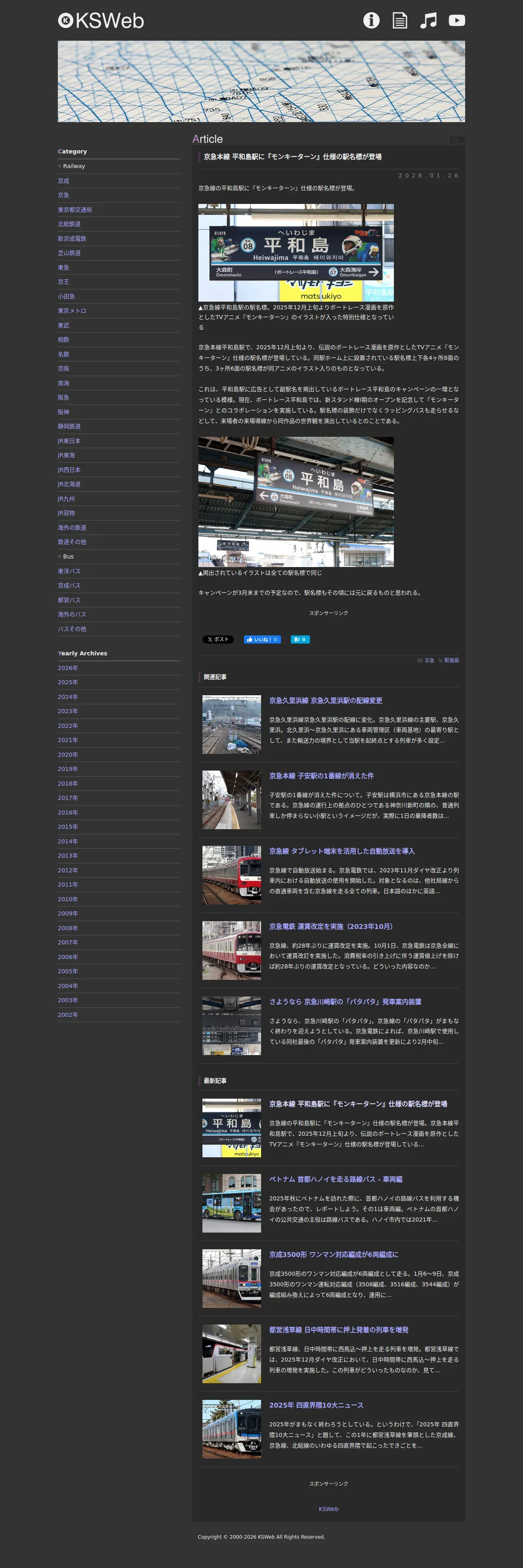523x1568 pixels.
Task: Open related article 京急久里浜線 京急久里浜駅の配線変更
Action: point(326,701)
